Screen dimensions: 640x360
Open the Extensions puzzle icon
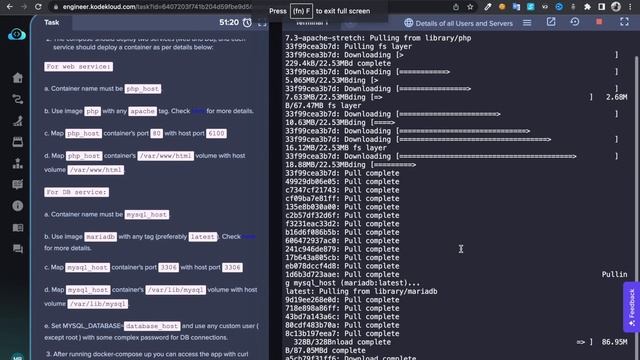point(587,7)
